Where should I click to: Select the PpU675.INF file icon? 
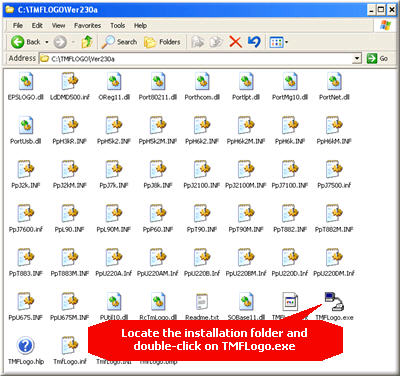(26, 301)
